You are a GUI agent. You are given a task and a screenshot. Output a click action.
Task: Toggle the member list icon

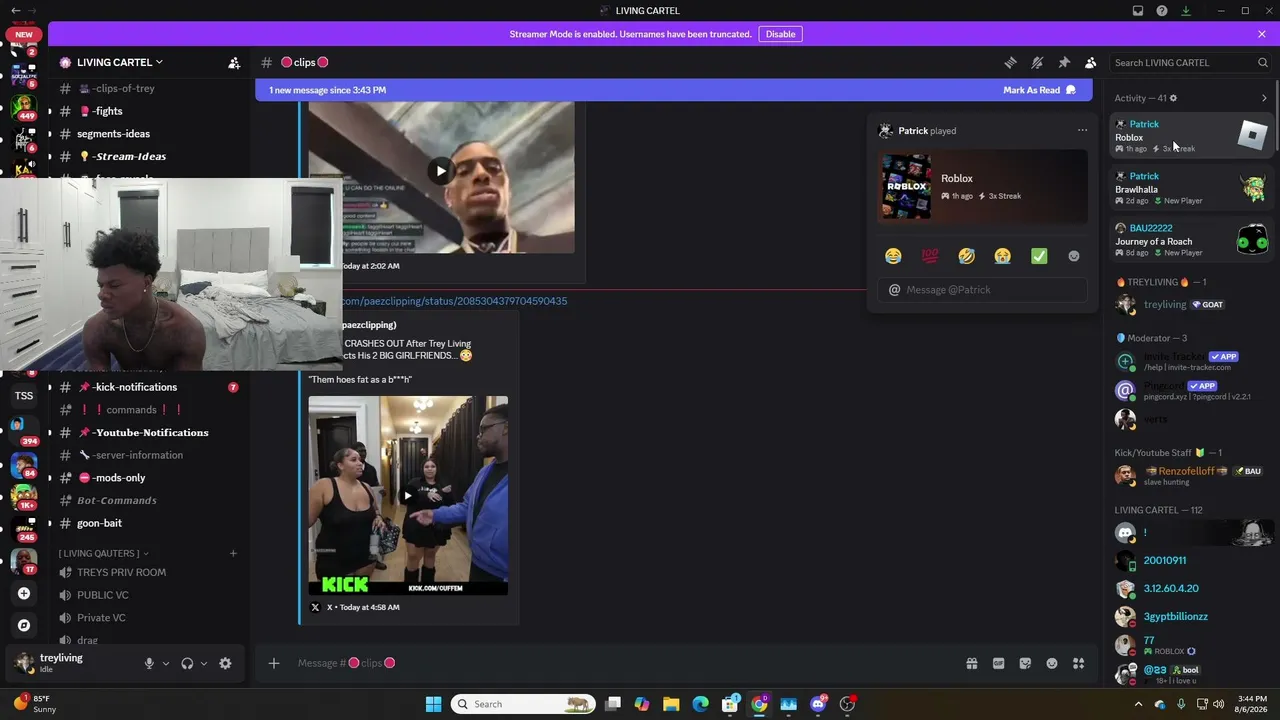1091,62
